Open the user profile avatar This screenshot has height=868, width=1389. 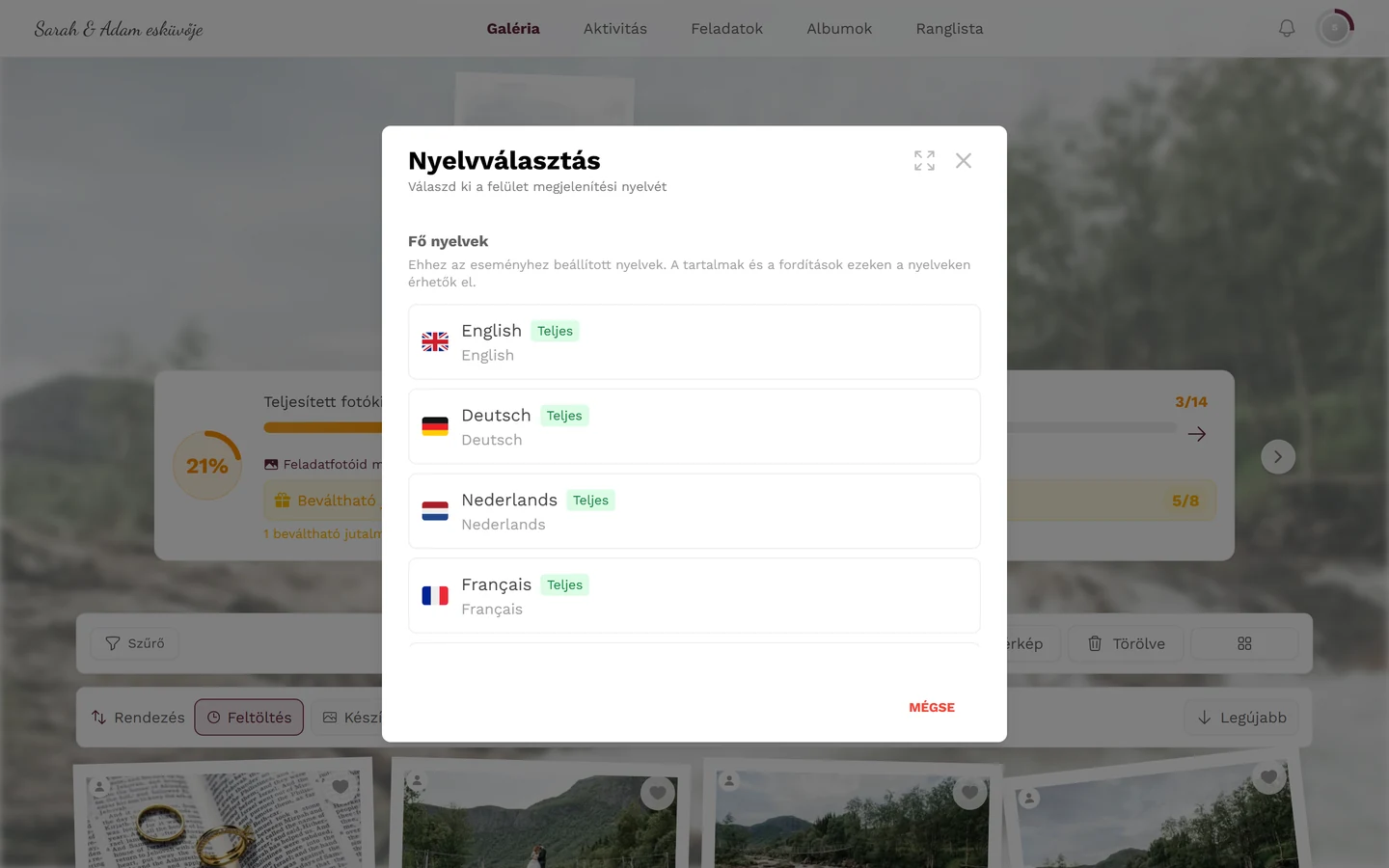(1335, 29)
